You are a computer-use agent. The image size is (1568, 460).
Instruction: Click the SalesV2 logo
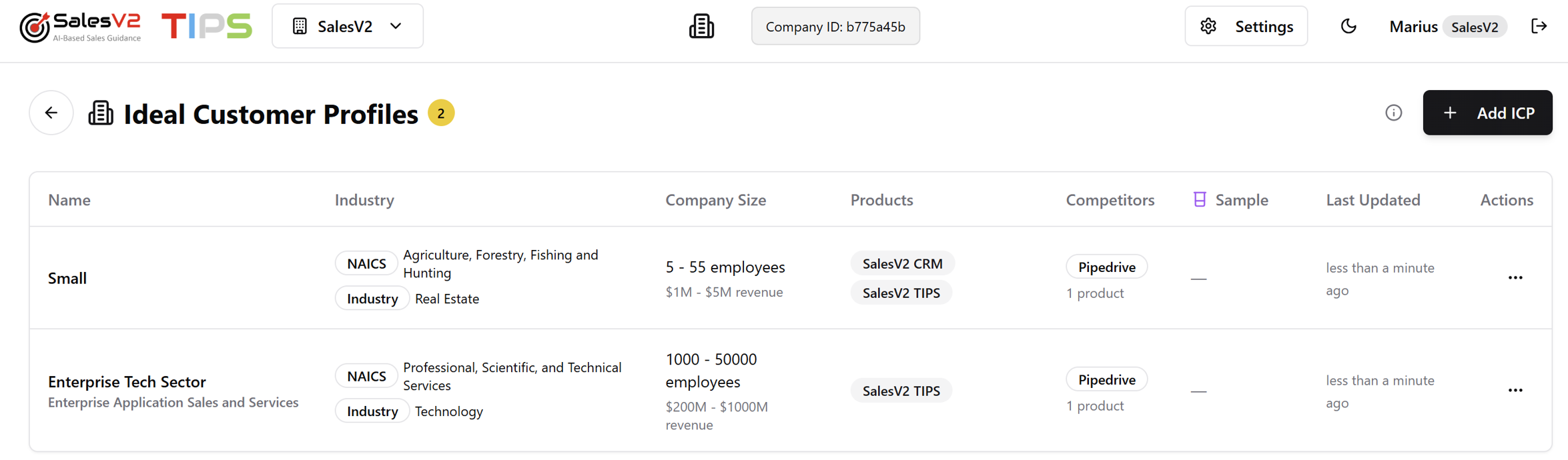80,27
